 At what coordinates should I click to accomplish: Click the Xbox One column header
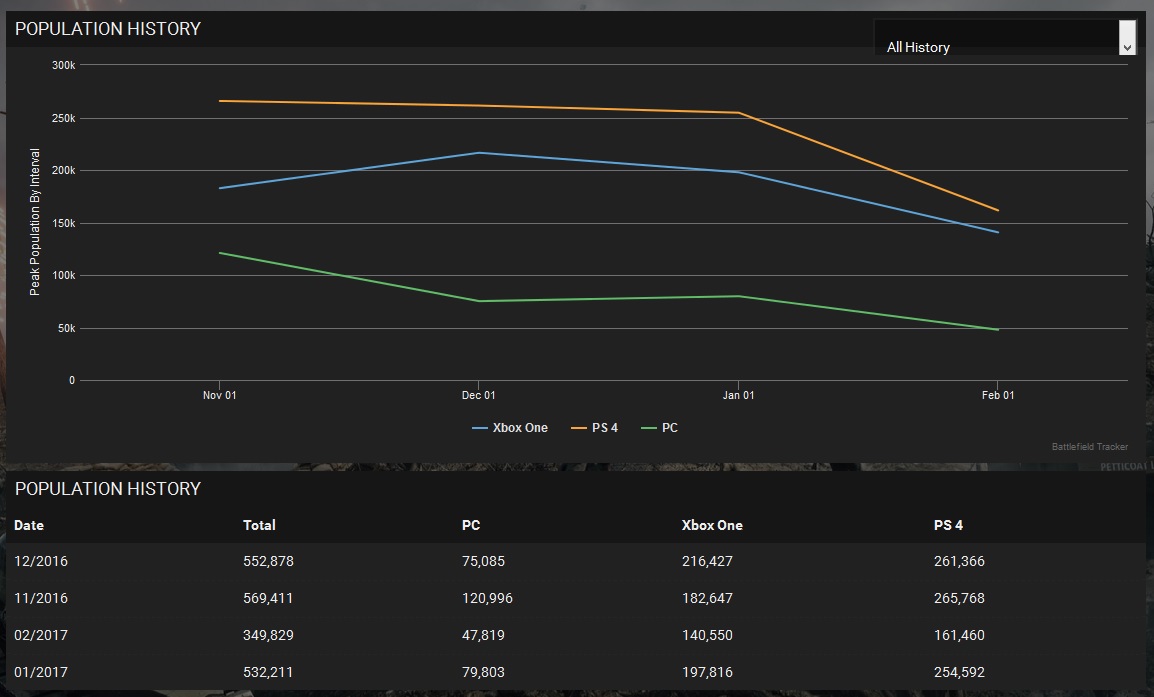pos(712,526)
